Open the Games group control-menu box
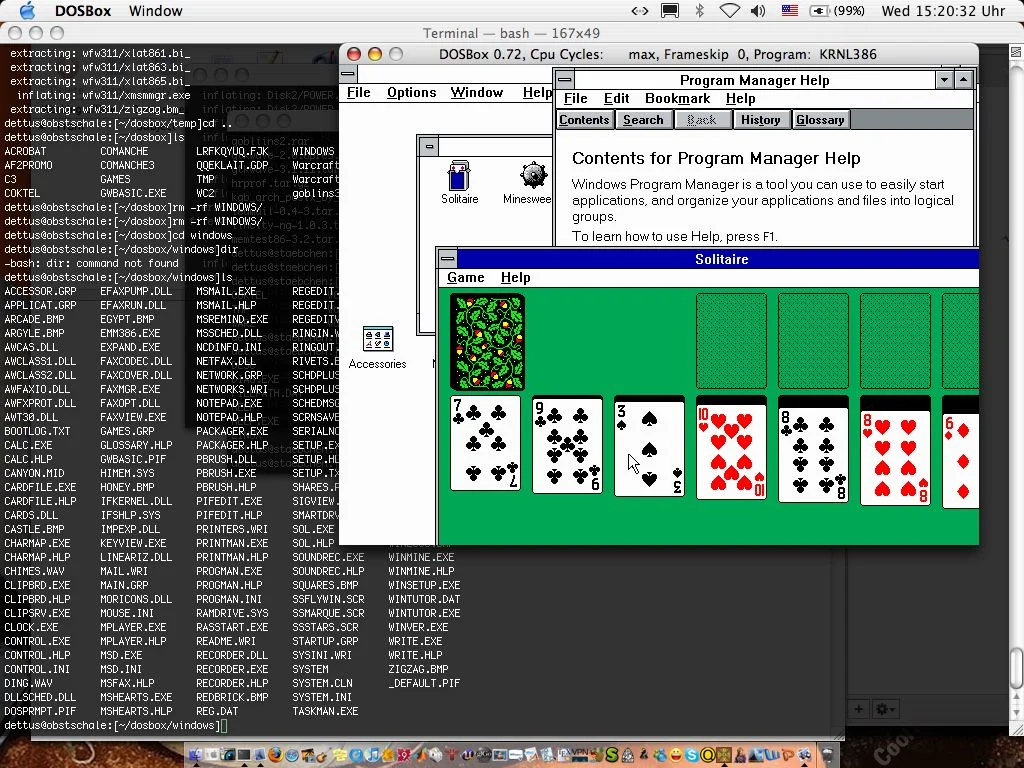This screenshot has width=1024, height=768. point(428,146)
